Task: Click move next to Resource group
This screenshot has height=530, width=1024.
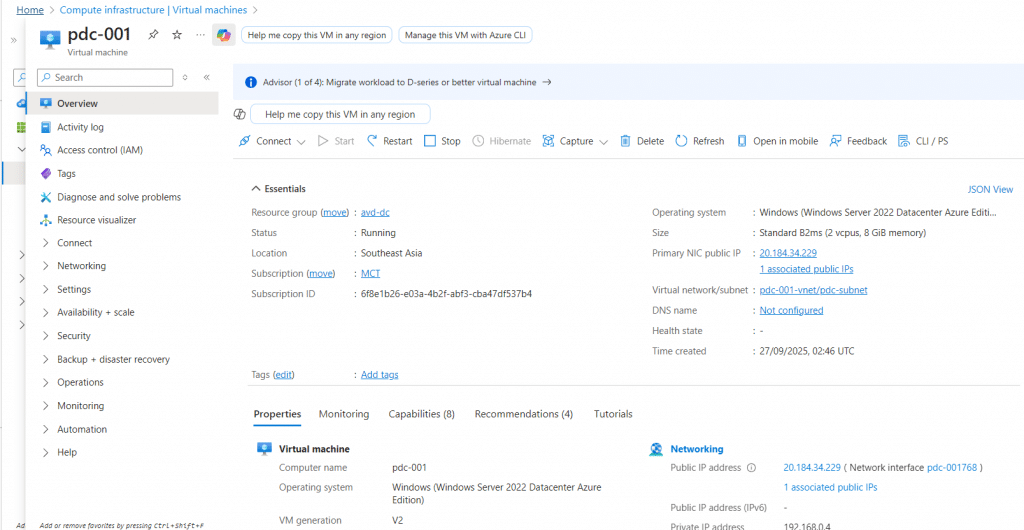Action: point(335,212)
